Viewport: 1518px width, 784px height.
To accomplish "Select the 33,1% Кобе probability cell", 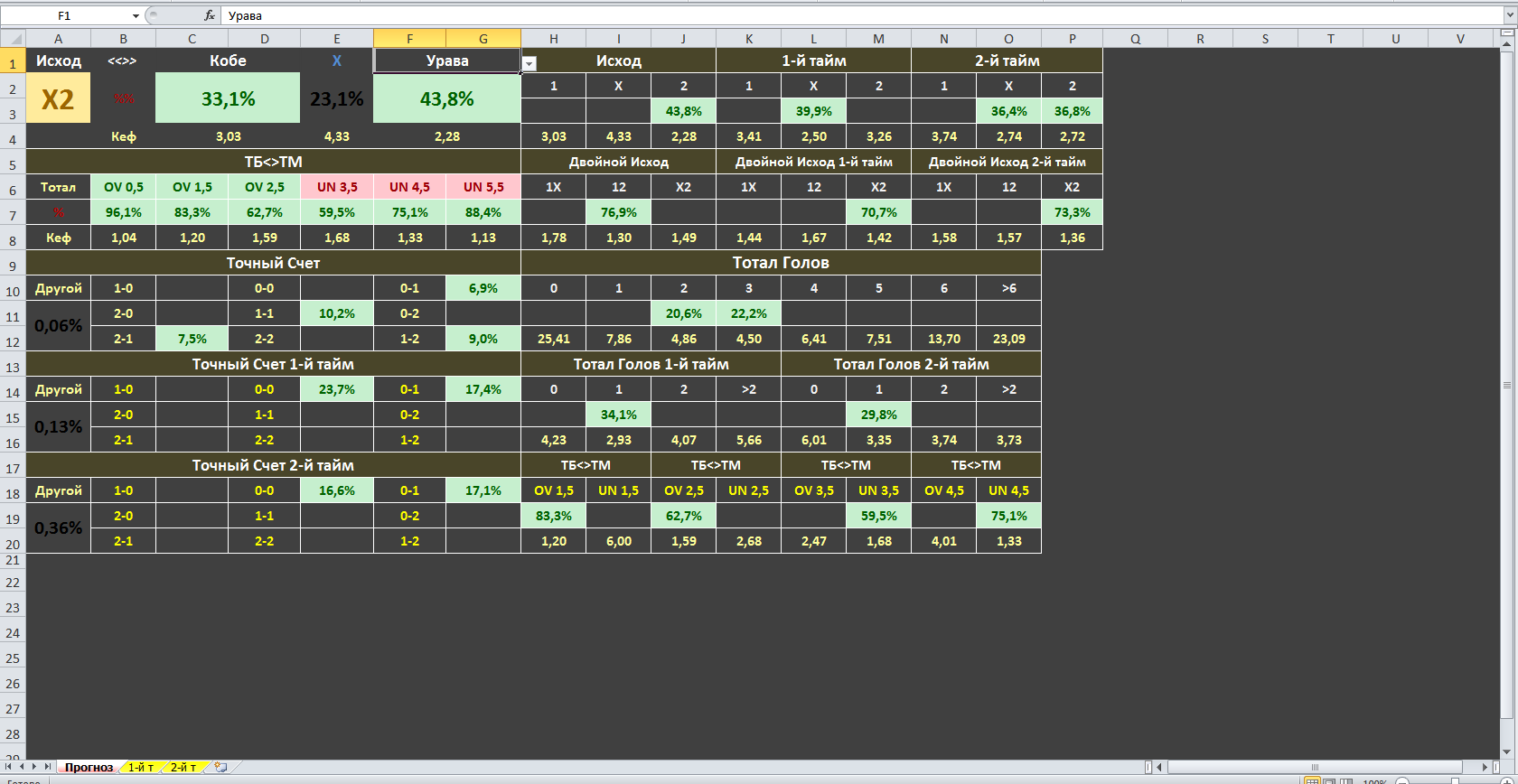I will (x=228, y=98).
